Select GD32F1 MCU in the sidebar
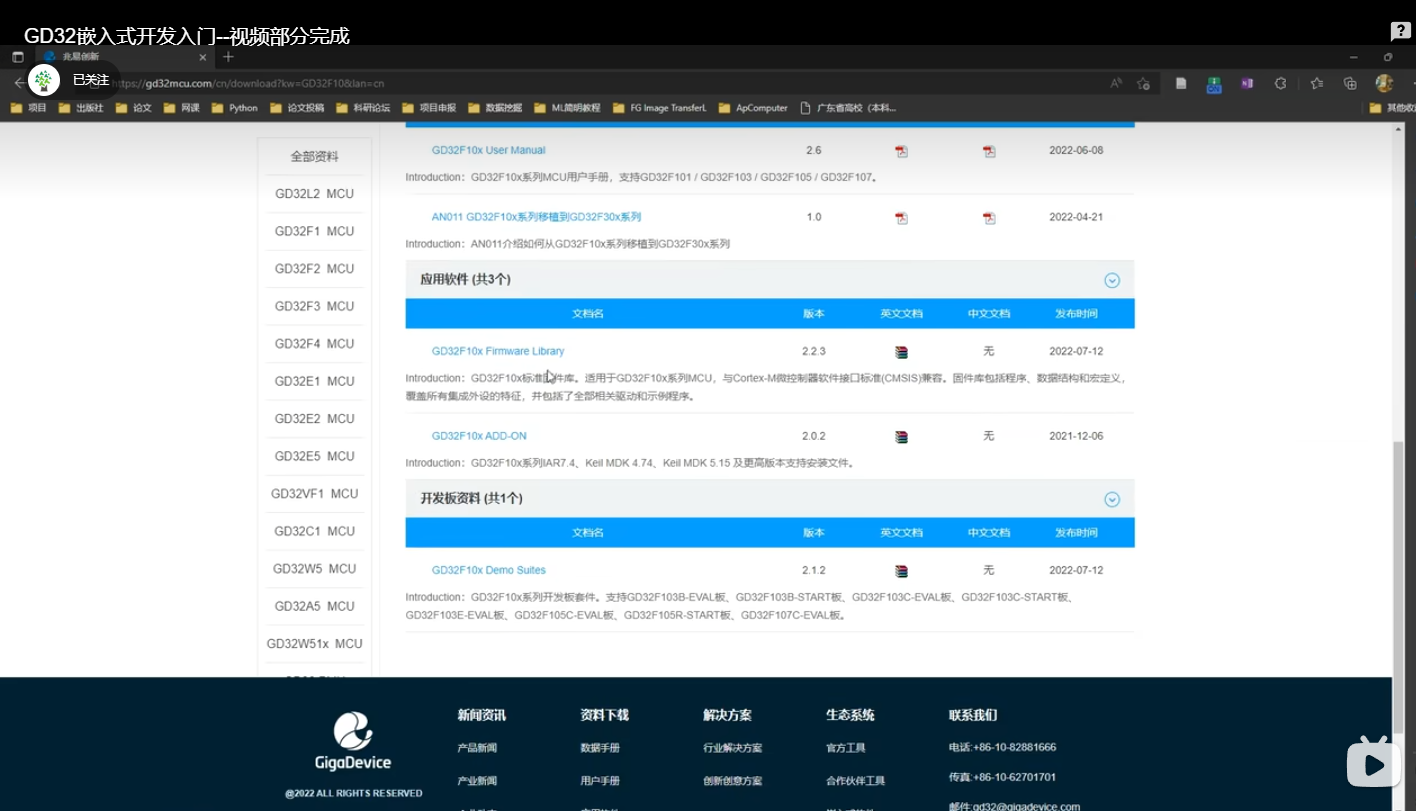Screen dimensions: 1416x811 314,231
